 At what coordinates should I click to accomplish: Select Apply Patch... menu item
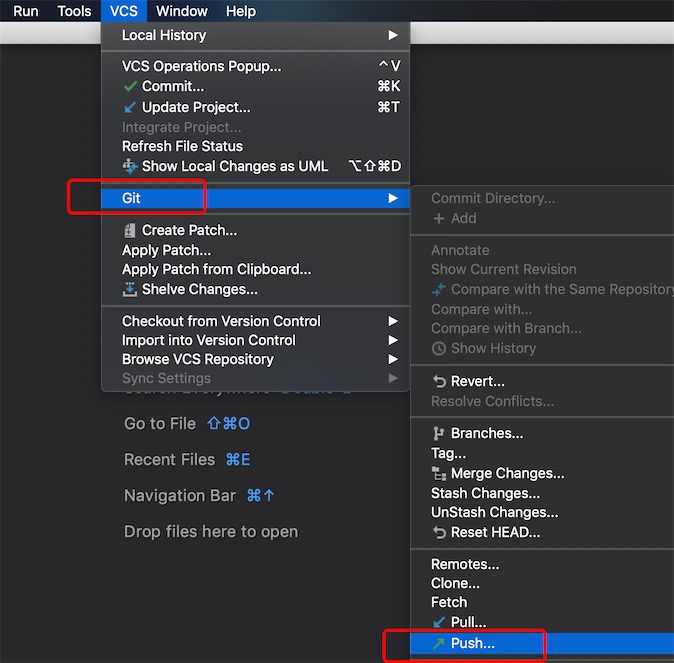[255, 250]
